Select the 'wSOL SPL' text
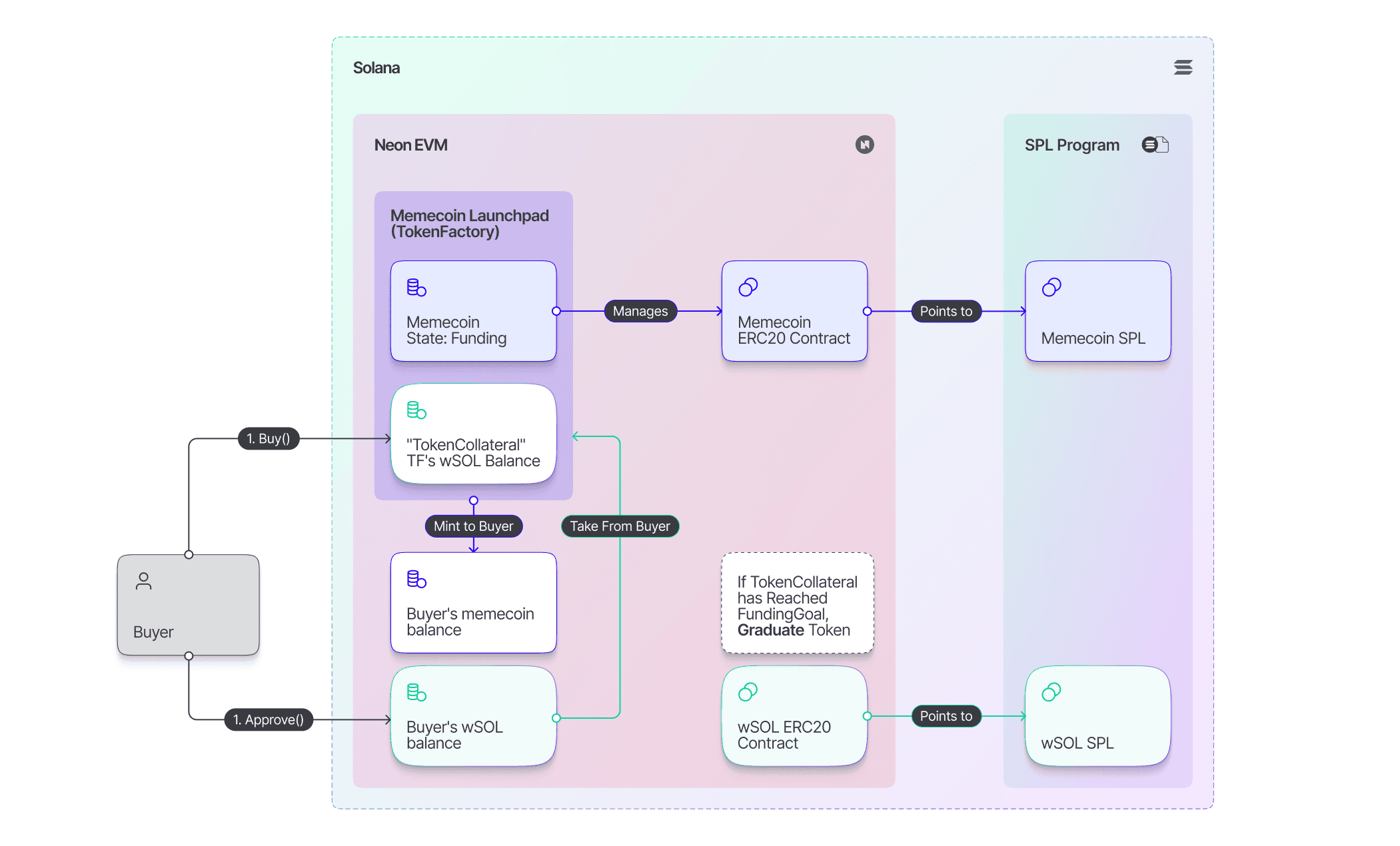 [x=1077, y=743]
